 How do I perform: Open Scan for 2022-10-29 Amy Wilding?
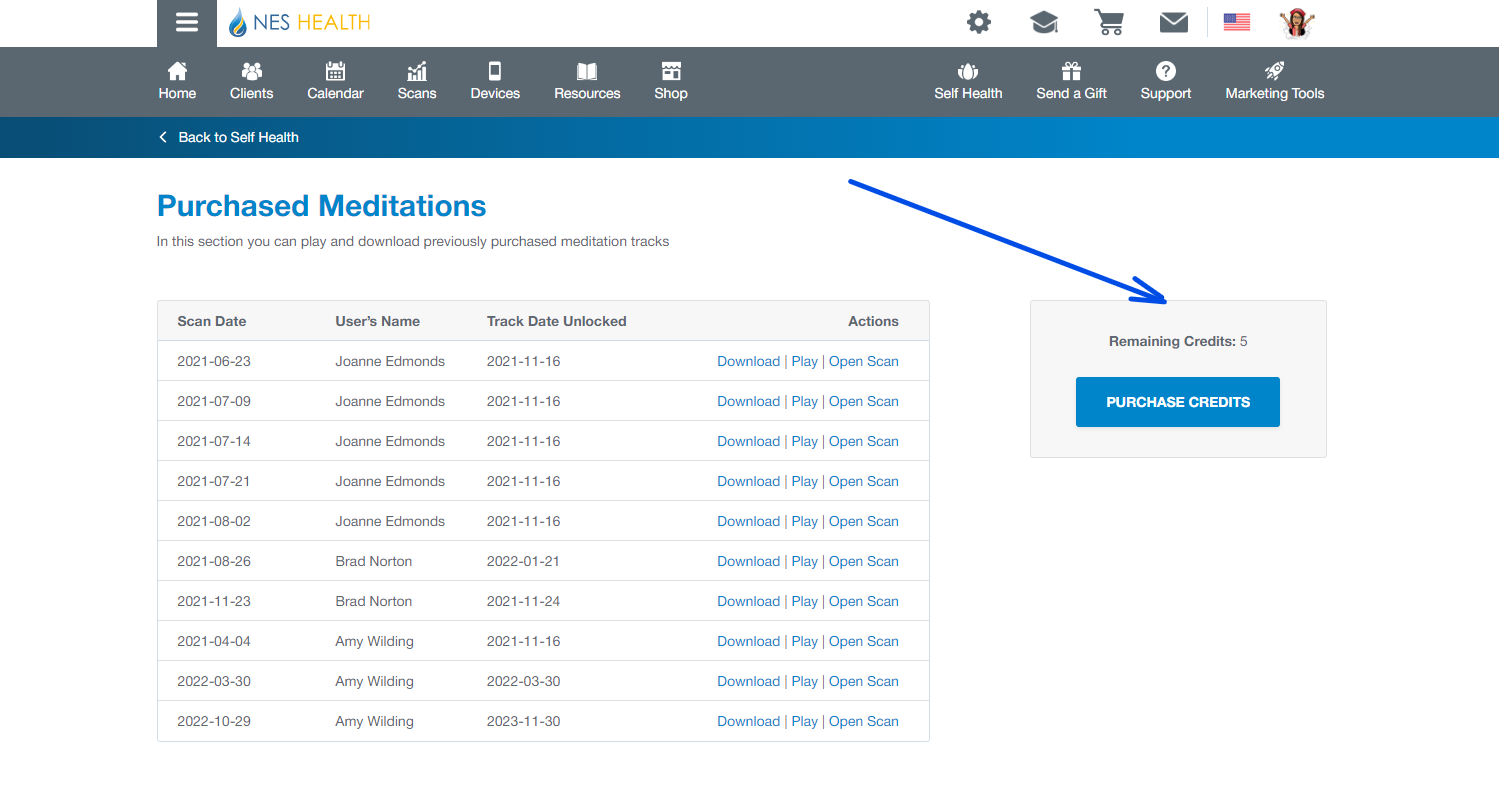tap(863, 721)
